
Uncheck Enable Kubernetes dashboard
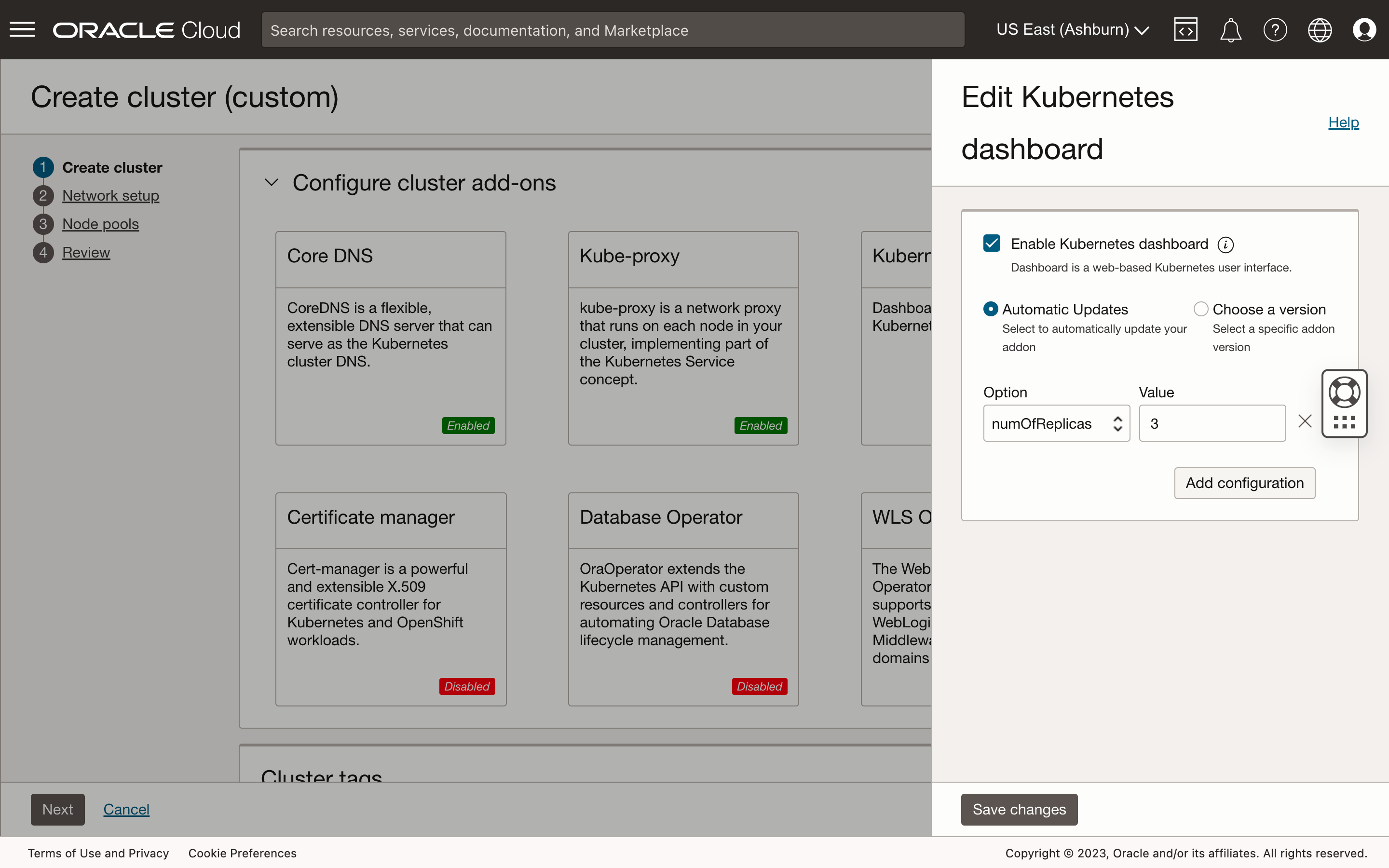pos(991,243)
